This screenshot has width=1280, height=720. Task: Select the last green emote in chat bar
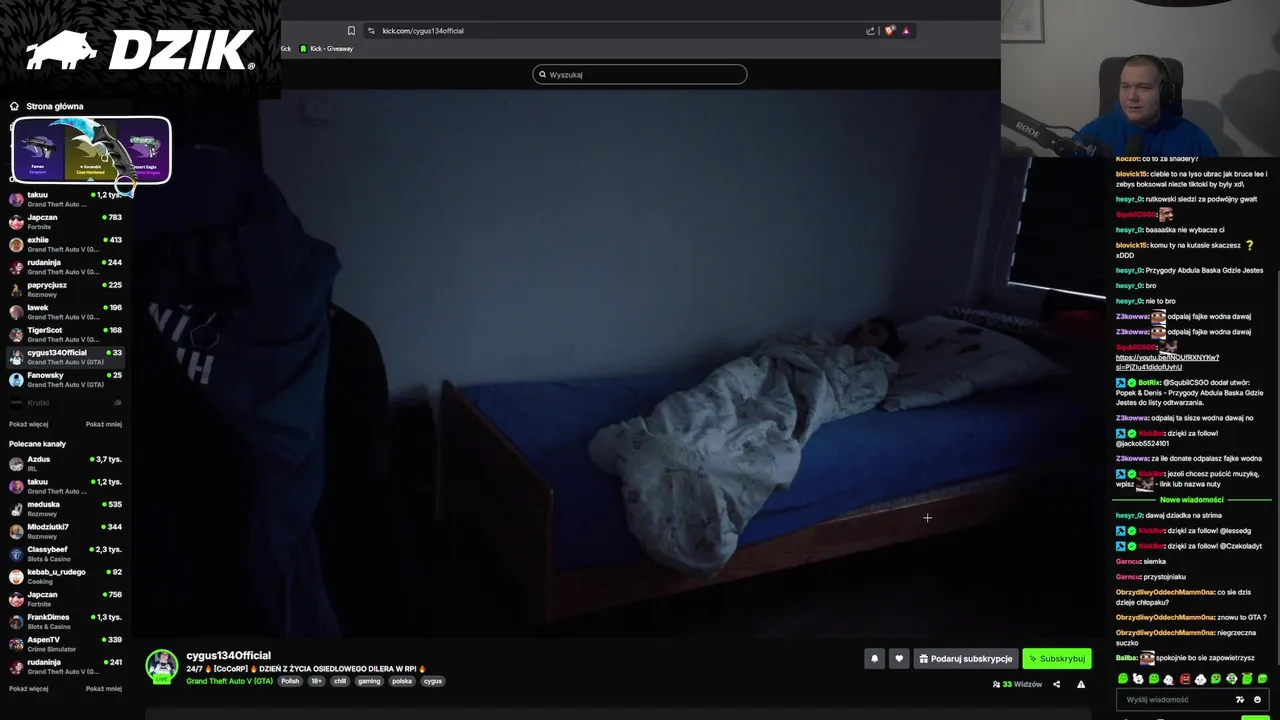[x=1262, y=679]
